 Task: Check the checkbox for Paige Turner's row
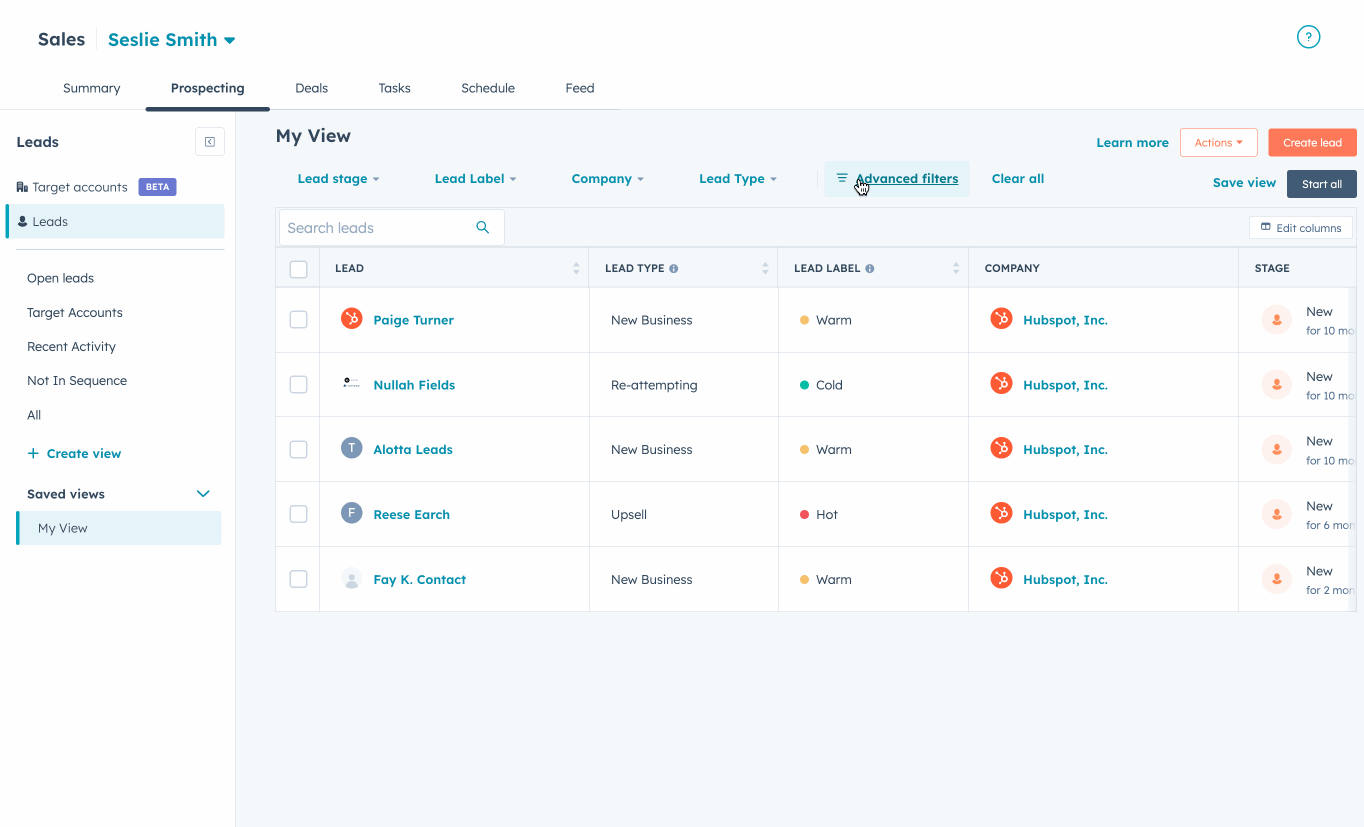pyautogui.click(x=297, y=319)
